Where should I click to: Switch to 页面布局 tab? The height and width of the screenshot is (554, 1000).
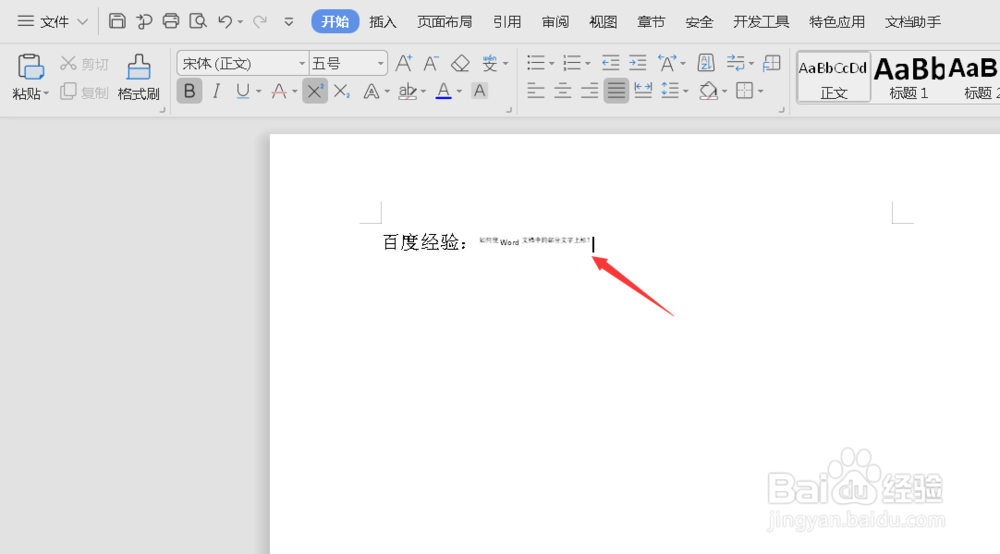(445, 22)
